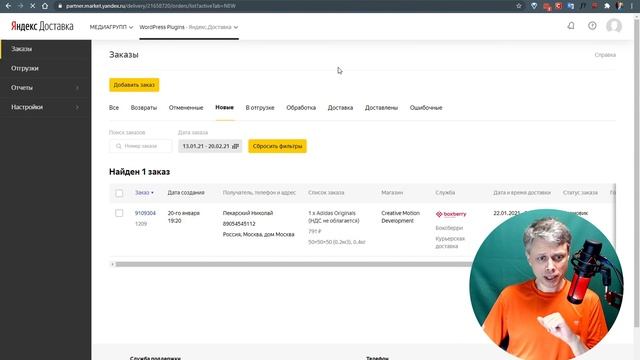Expand МЕДИАГРУПП account dropdown

pyautogui.click(x=111, y=27)
